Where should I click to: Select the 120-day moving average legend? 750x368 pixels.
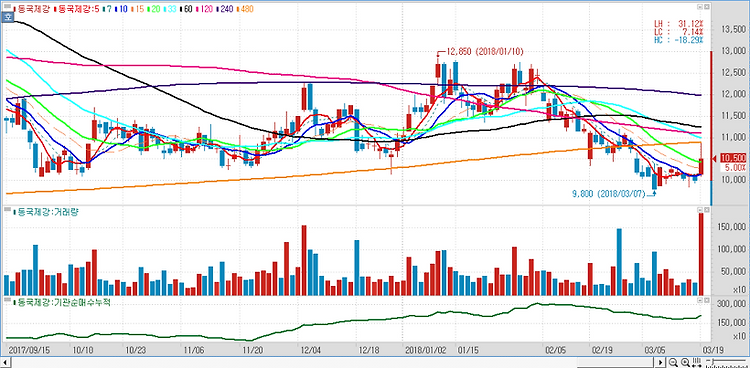[x=204, y=9]
